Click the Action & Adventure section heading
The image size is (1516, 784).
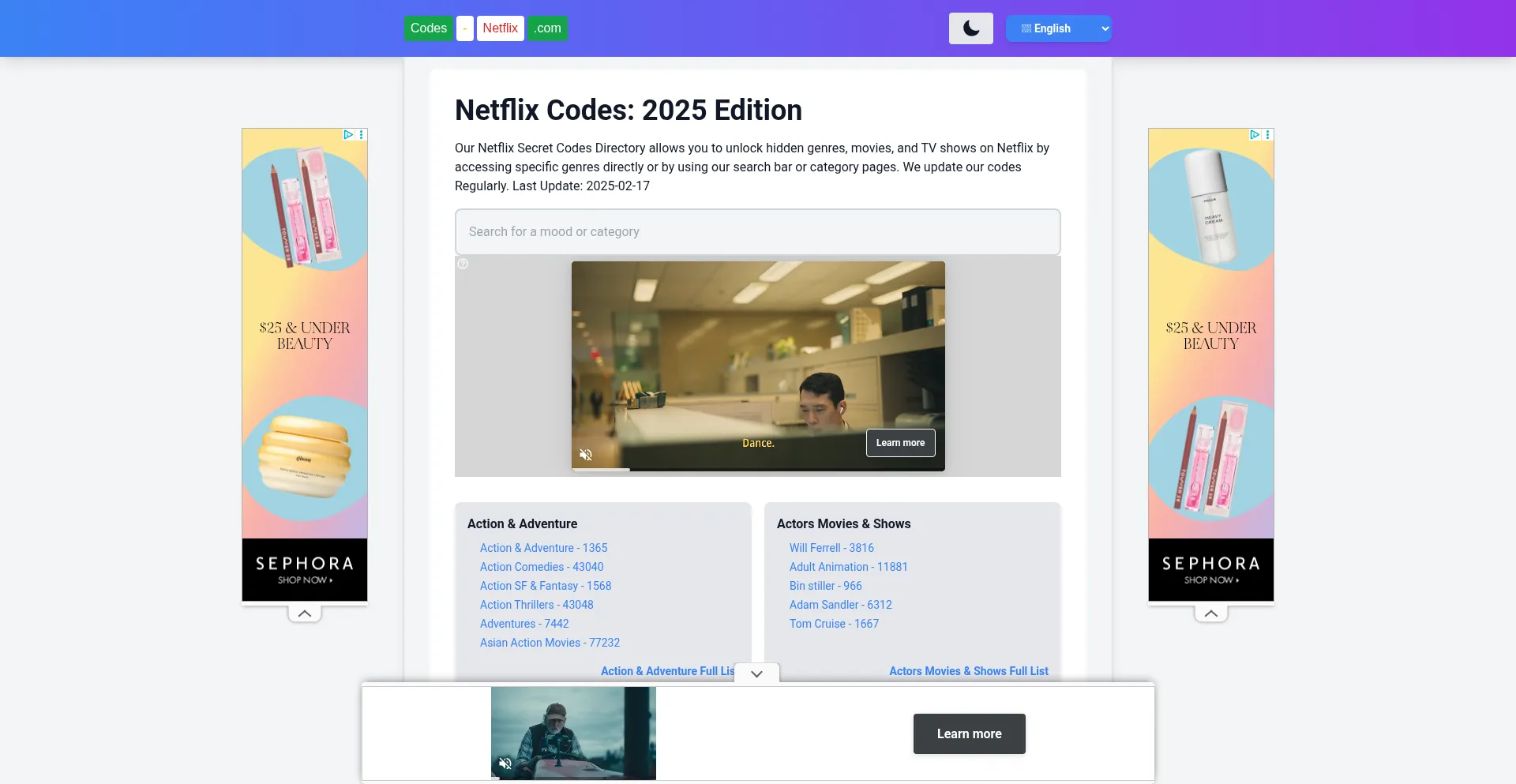pyautogui.click(x=522, y=524)
